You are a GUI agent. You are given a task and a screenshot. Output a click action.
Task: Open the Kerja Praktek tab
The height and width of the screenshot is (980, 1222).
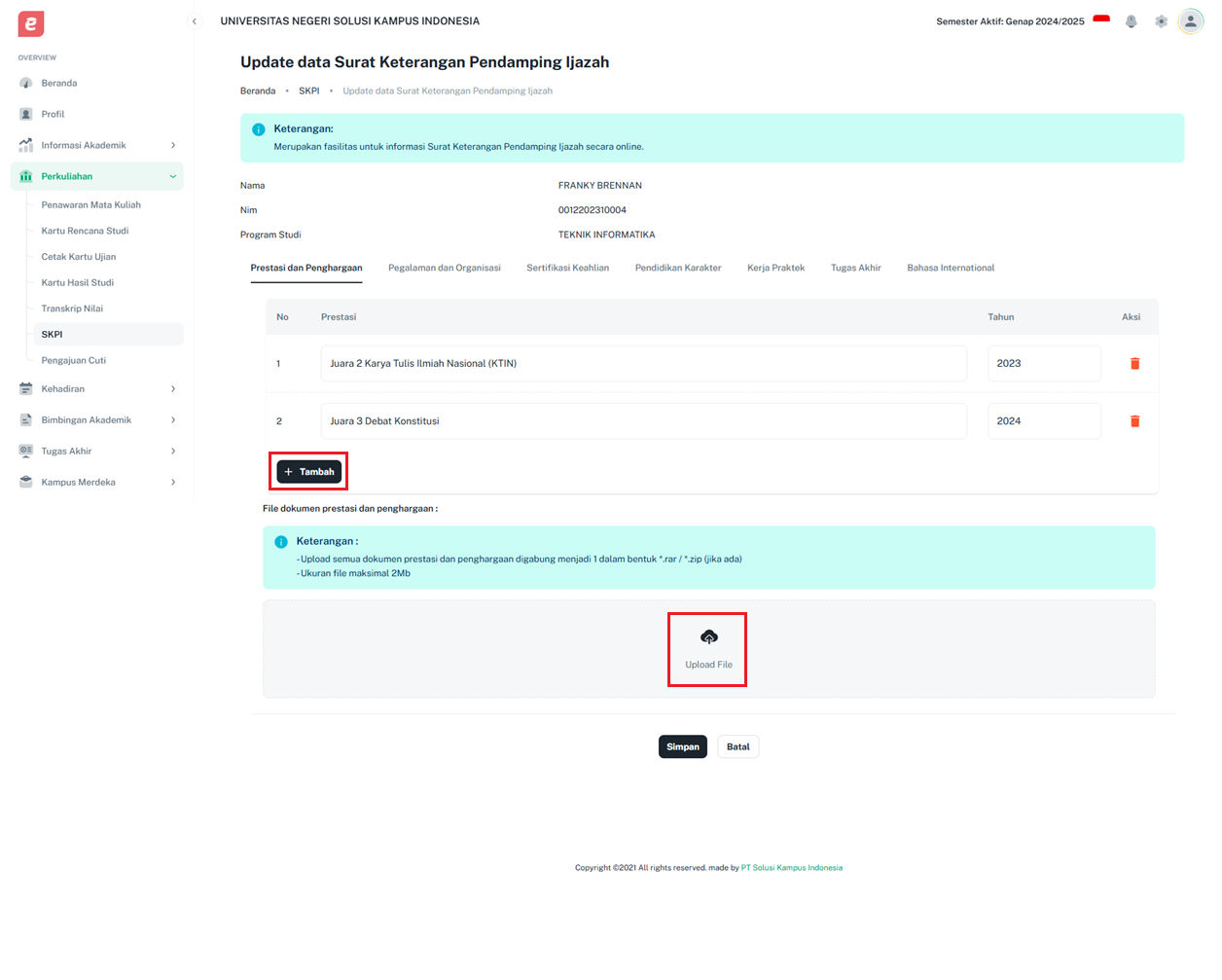(x=776, y=268)
